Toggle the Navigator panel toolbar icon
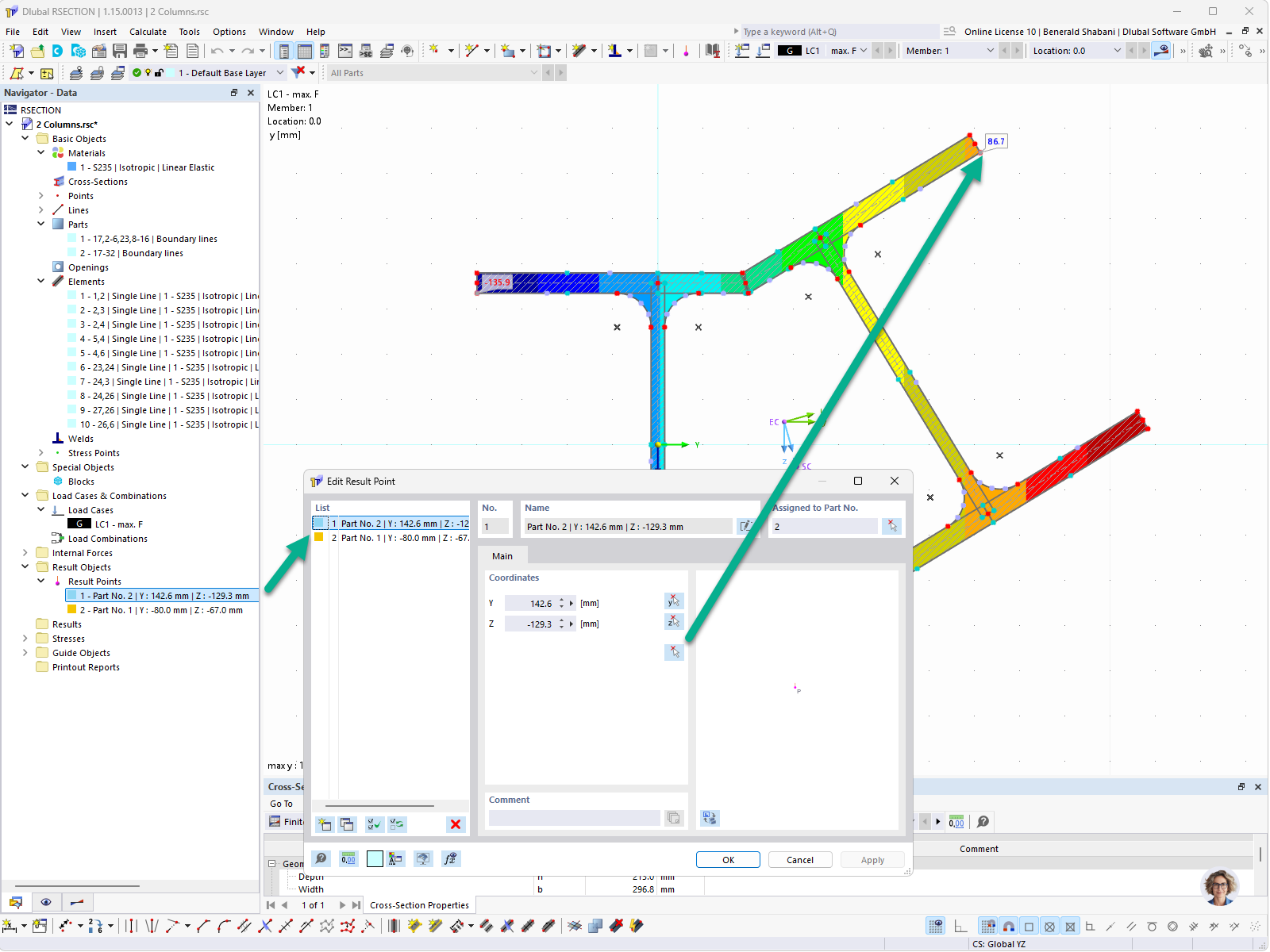The image size is (1270, 952). pyautogui.click(x=284, y=51)
